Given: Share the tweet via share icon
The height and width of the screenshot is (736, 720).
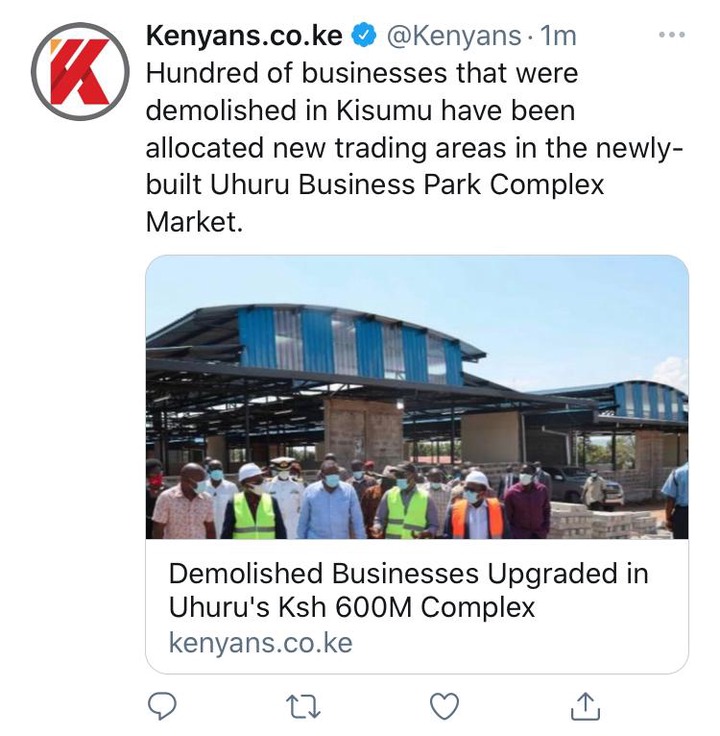Looking at the screenshot, I should pyautogui.click(x=585, y=706).
